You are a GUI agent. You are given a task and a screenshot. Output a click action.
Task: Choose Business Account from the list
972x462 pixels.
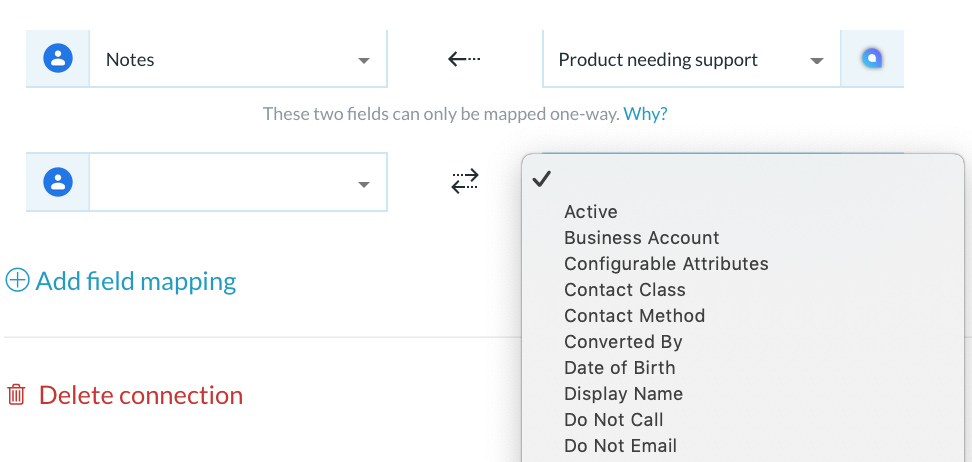(x=642, y=238)
